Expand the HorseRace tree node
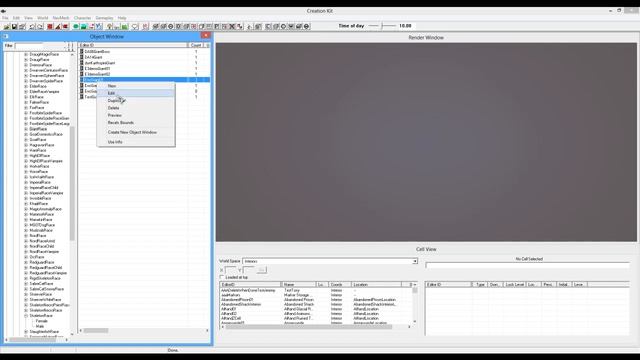Image resolution: width=640 pixels, height=360 pixels. [26, 172]
